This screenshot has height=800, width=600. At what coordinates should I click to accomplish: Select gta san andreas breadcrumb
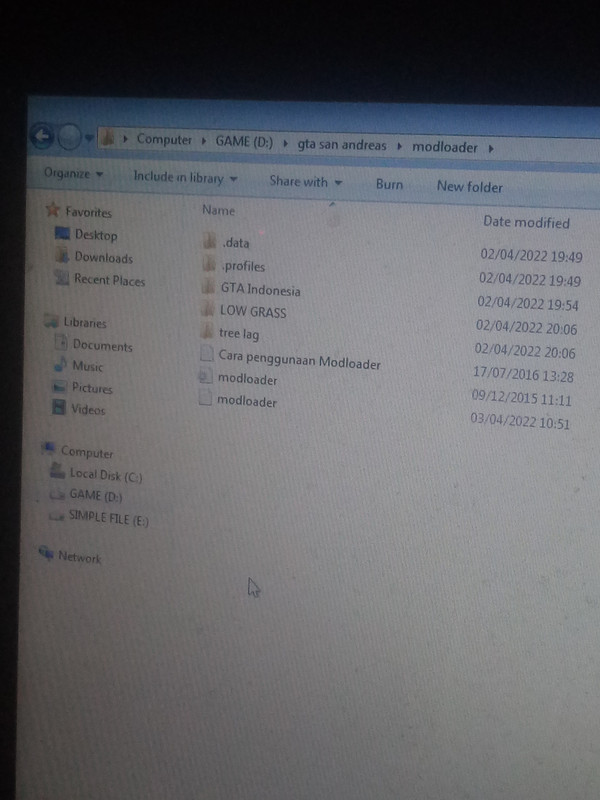click(x=341, y=145)
